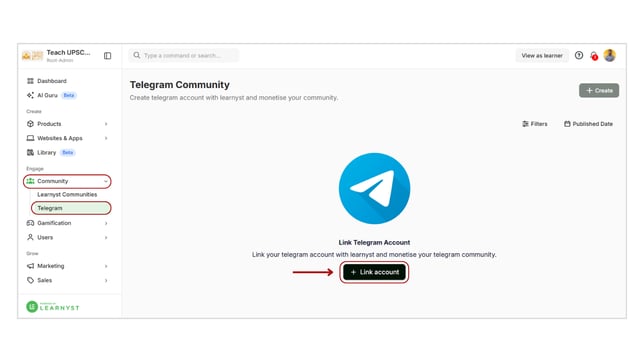Collapse the Community section chevron

pyautogui.click(x=106, y=181)
